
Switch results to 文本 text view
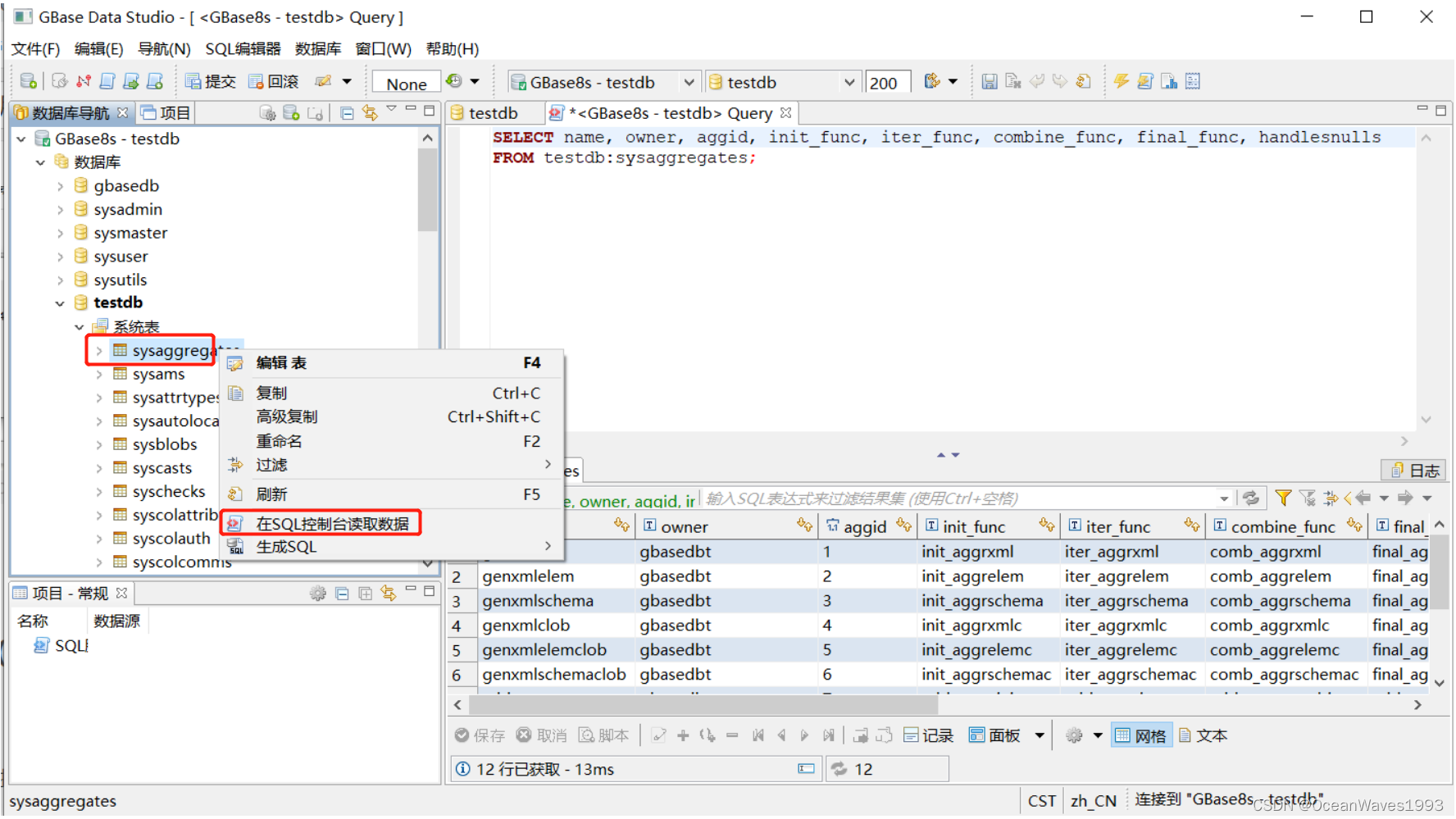[1203, 735]
